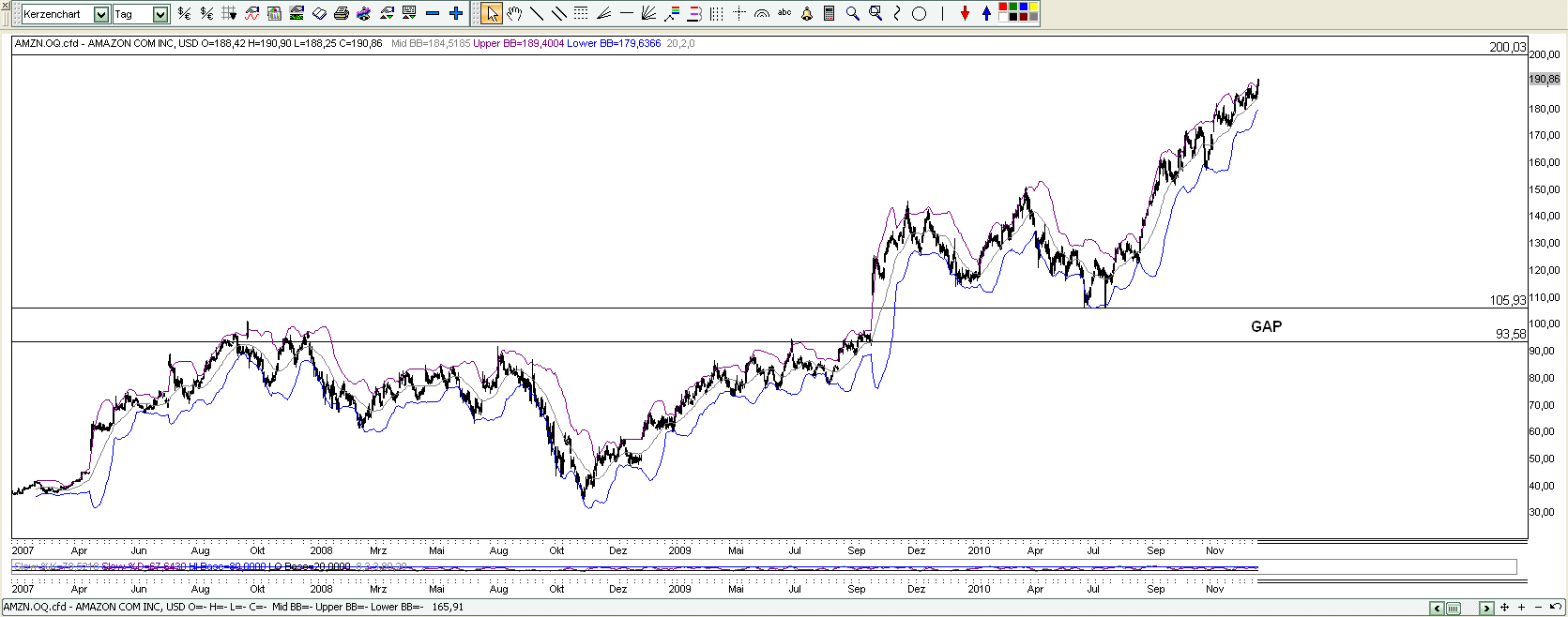Click the alarm bell icon
Image resolution: width=1568 pixels, height=617 pixels.
(x=806, y=13)
